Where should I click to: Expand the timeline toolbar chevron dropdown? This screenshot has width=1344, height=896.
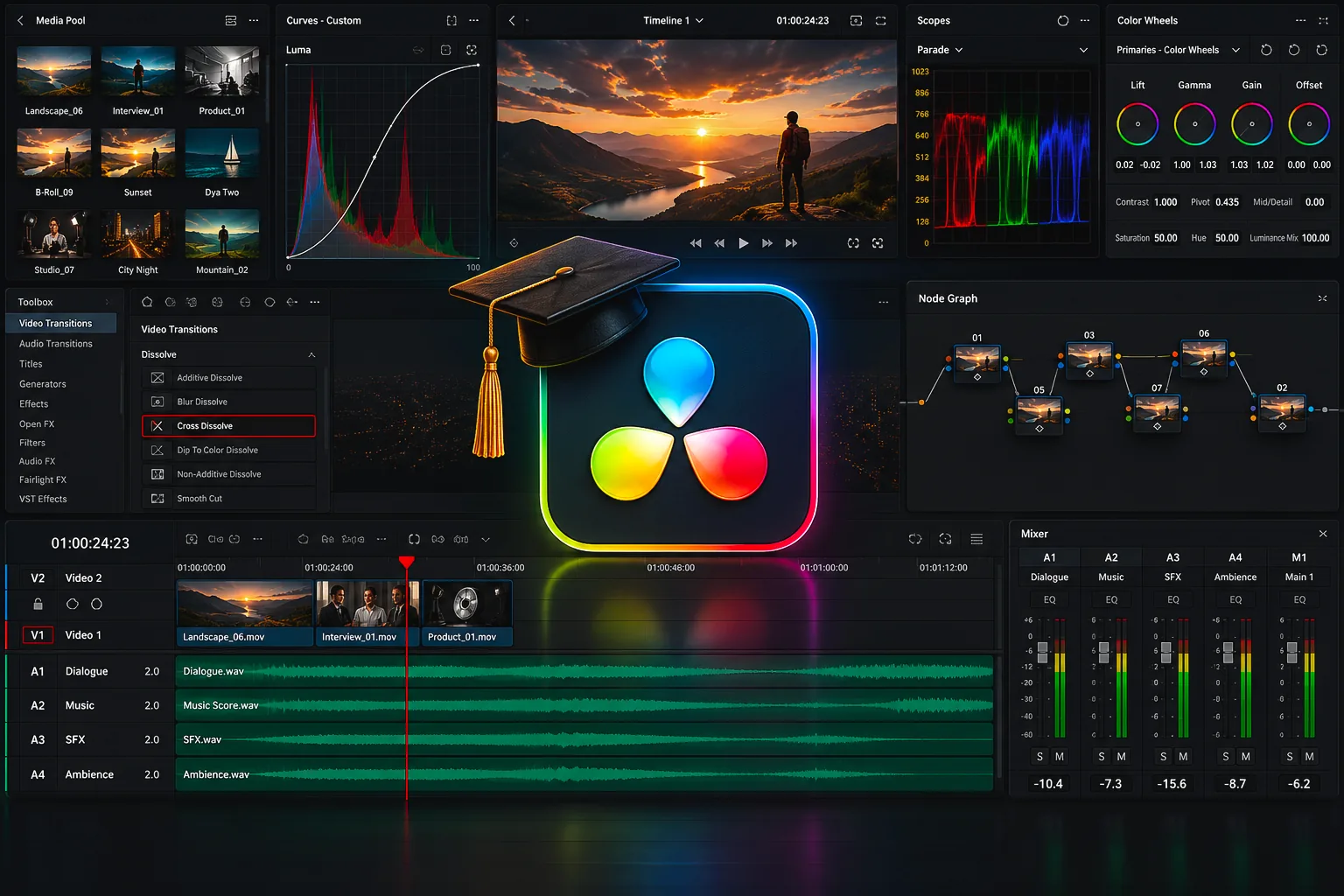pyautogui.click(x=486, y=539)
